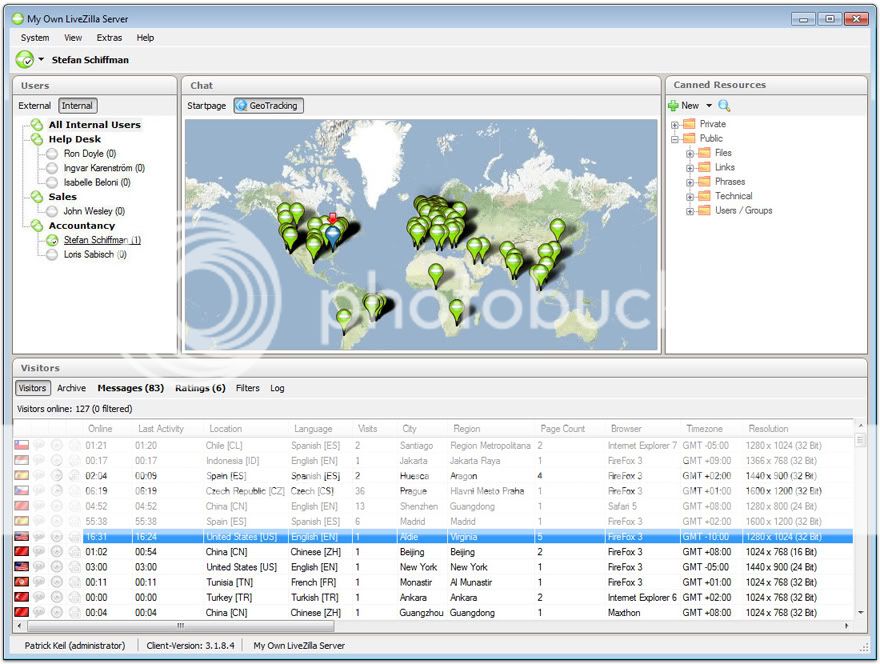Click the Tunisia flag icon in the visitor list

[x=22, y=582]
